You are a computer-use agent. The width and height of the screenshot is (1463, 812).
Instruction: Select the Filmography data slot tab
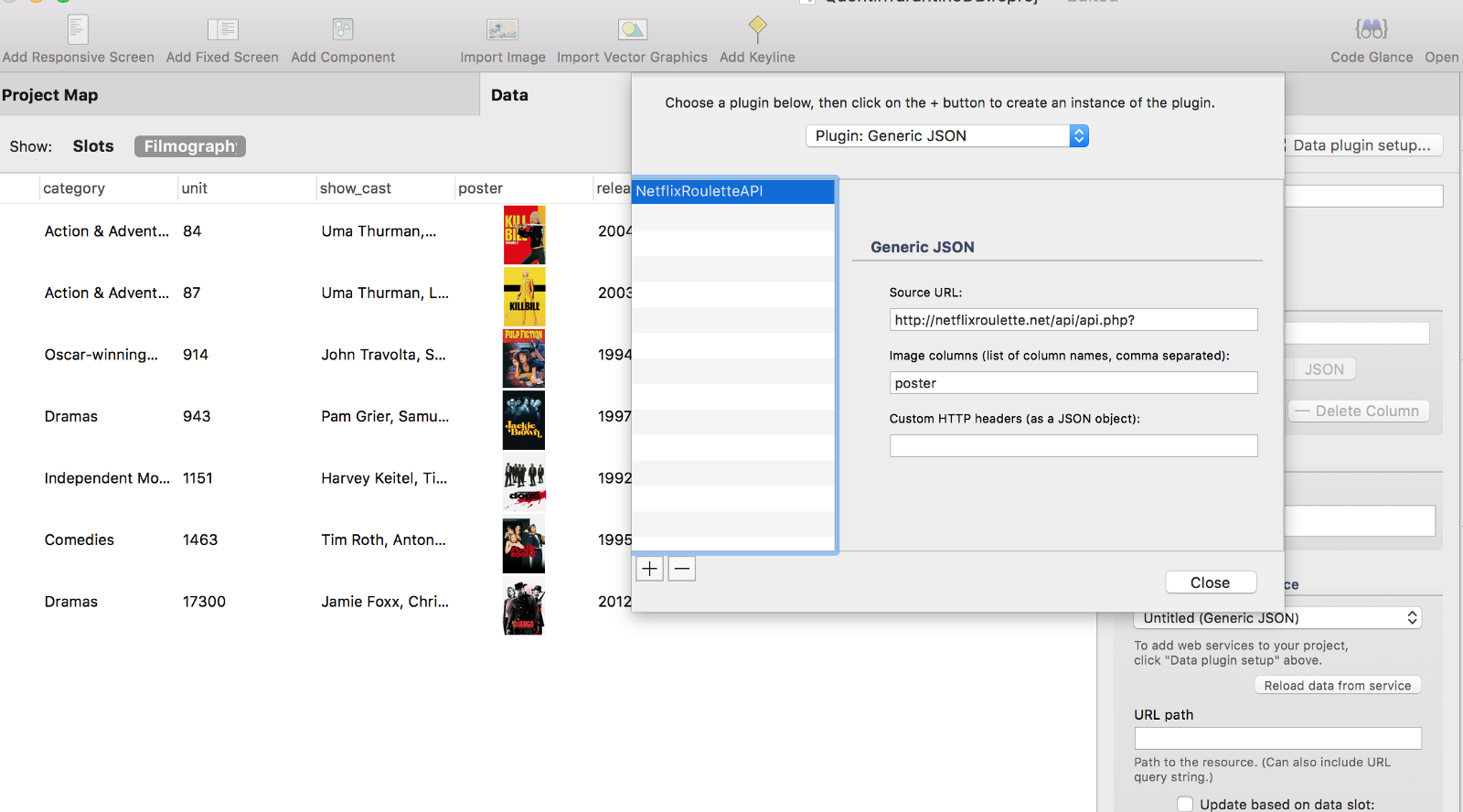190,146
